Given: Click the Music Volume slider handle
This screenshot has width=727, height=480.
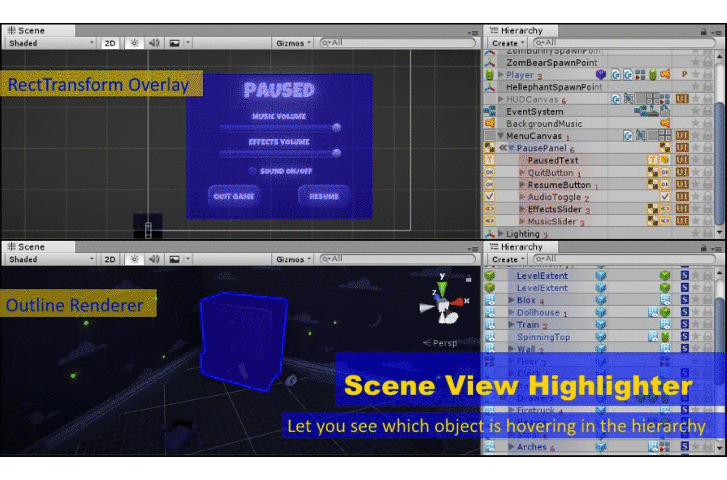Looking at the screenshot, I should pos(337,127).
